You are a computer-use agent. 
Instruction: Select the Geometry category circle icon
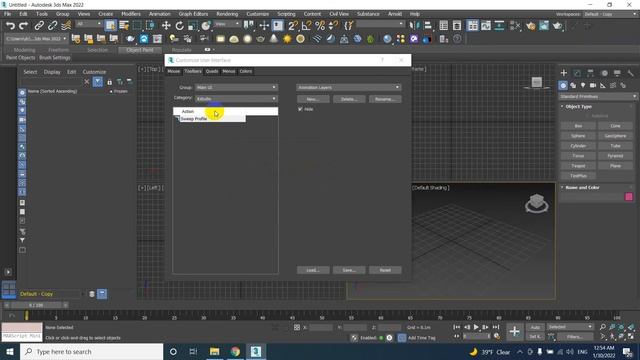coord(563,85)
